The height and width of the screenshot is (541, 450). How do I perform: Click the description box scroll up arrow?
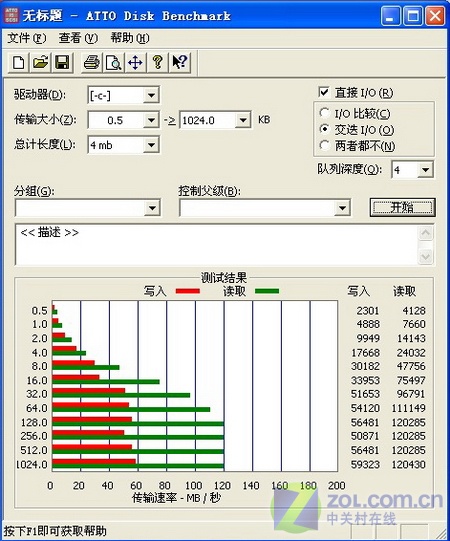(425, 234)
